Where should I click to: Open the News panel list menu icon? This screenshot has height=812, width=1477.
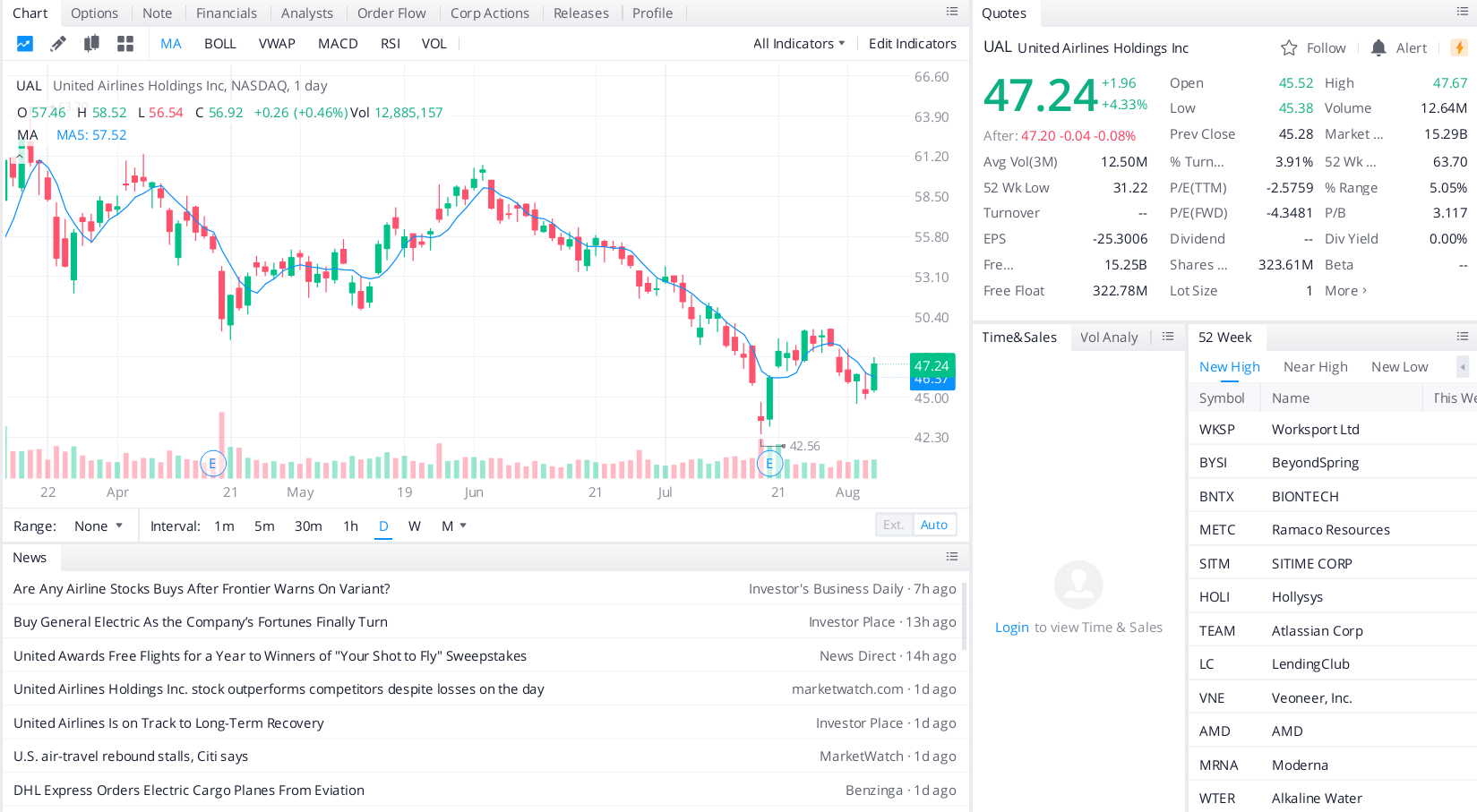pos(952,557)
